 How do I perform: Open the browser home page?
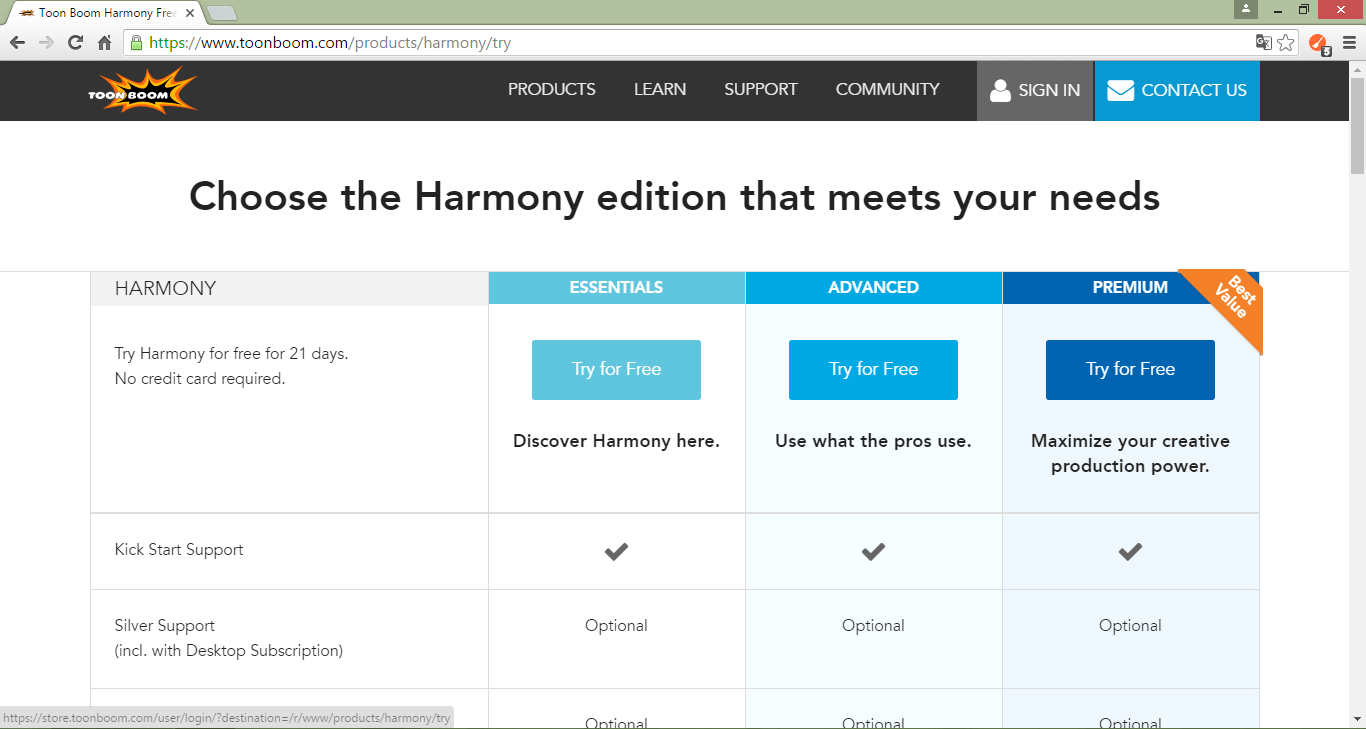pos(104,43)
